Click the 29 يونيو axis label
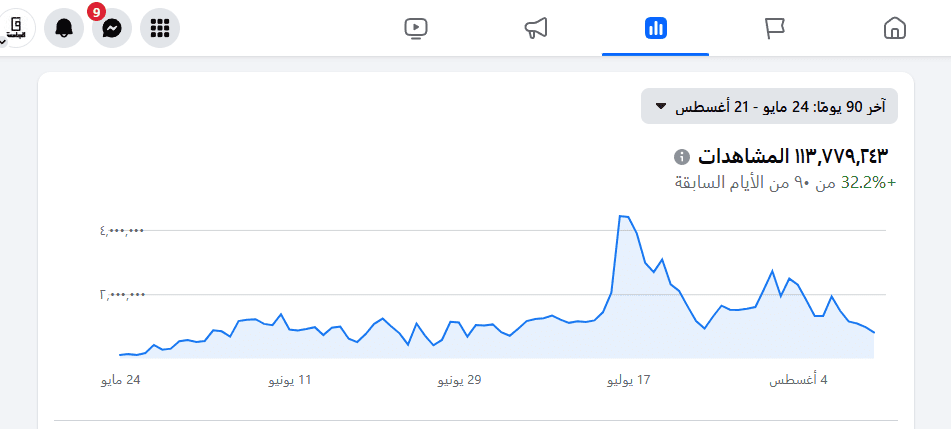951x429 pixels. 459,380
